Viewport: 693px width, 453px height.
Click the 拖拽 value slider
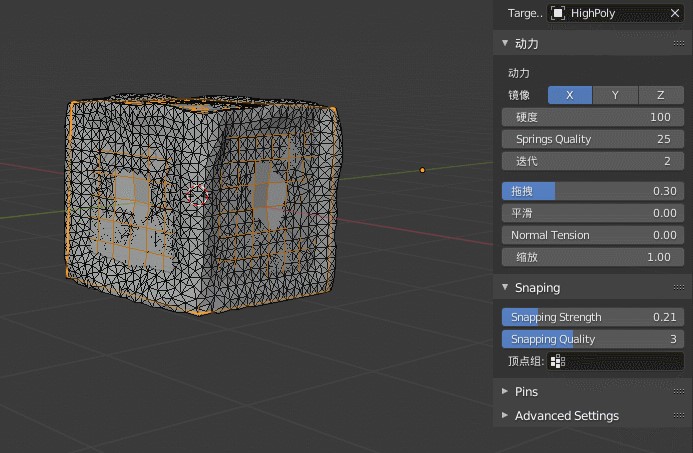point(593,191)
